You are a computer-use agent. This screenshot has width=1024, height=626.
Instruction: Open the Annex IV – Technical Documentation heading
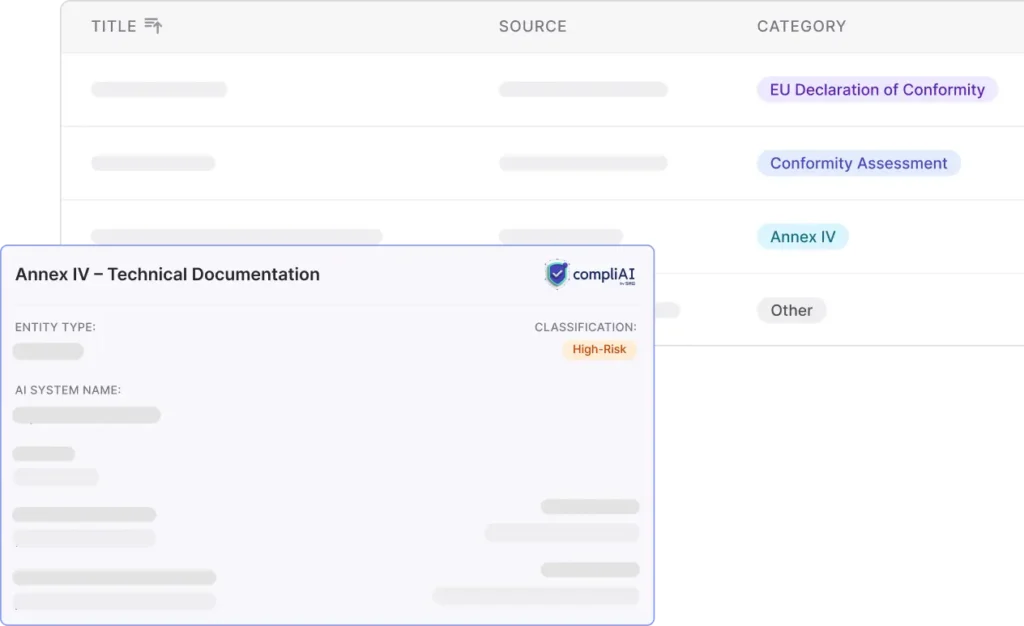click(167, 274)
